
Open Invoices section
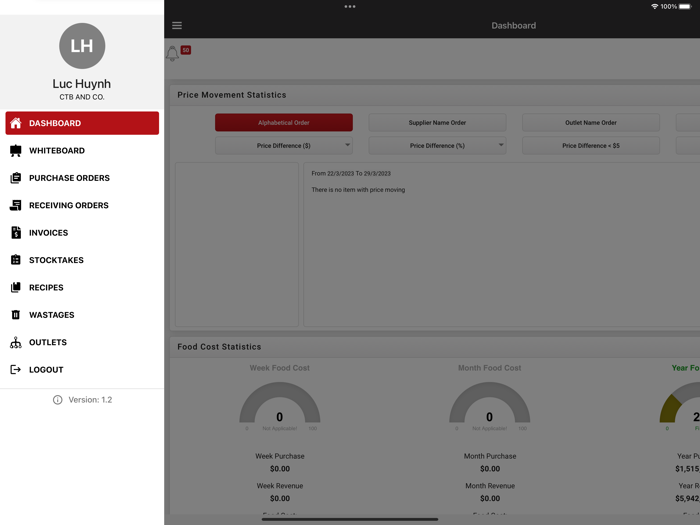pyautogui.click(x=82, y=233)
